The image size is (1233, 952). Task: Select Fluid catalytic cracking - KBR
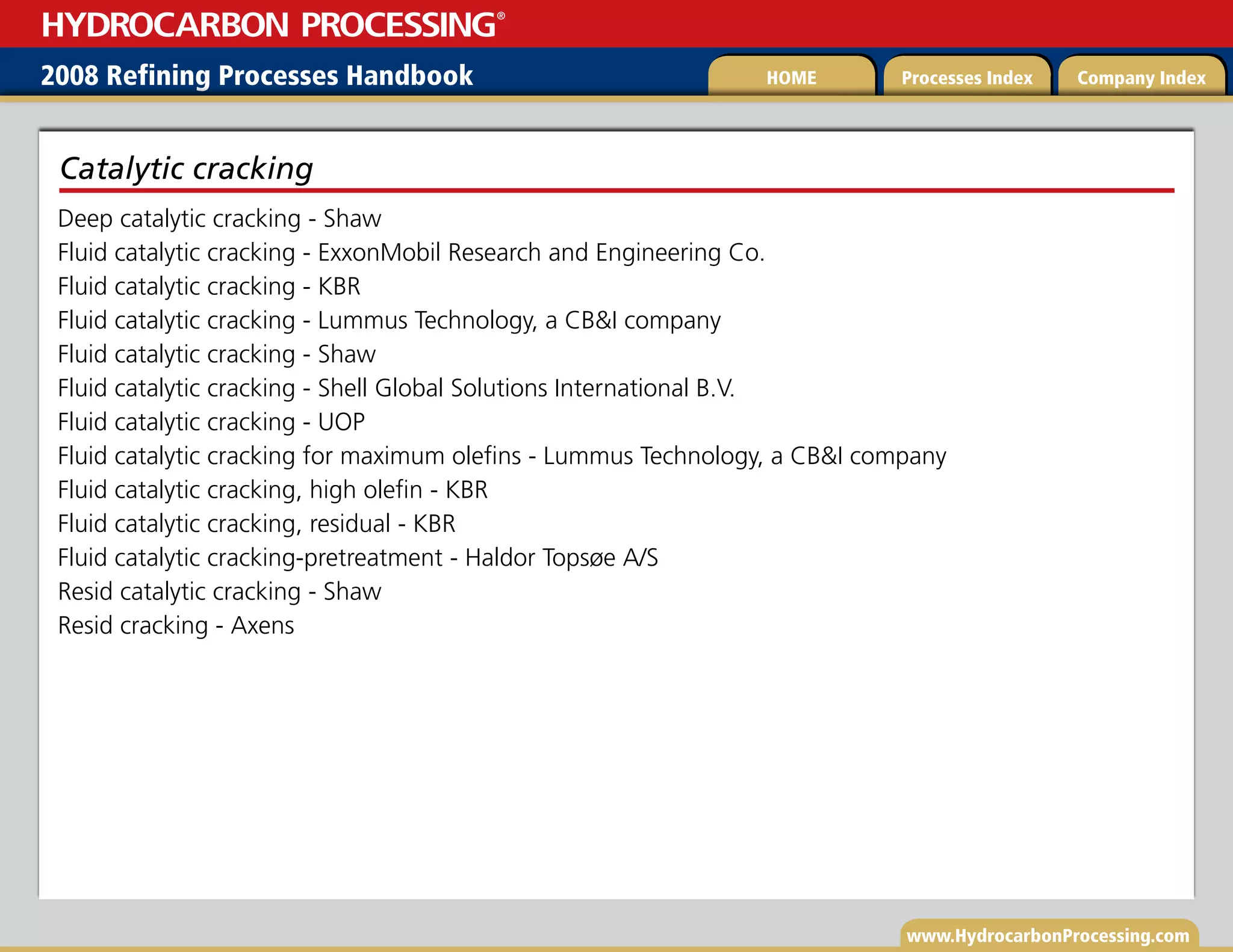pyautogui.click(x=209, y=286)
